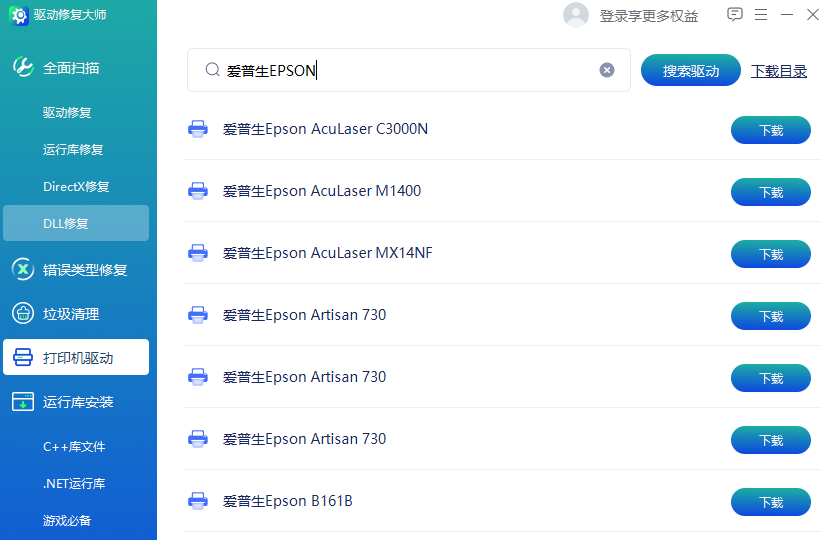Screen dimensions: 831x540
Task: Open .NET运行库 in the sidebar
Action: tap(74, 483)
